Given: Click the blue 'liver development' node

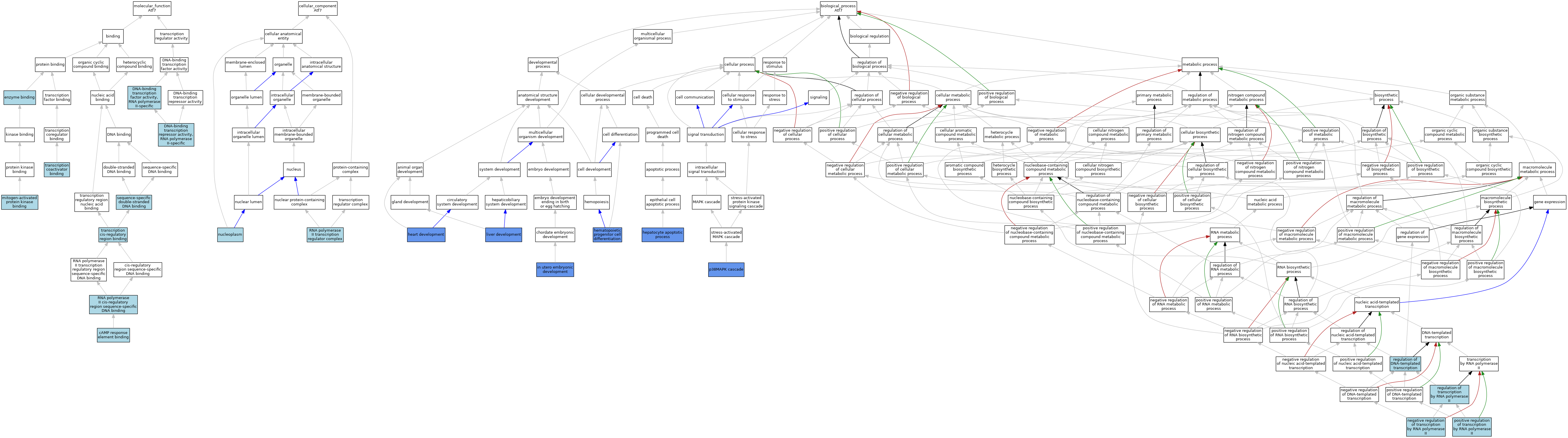Looking at the screenshot, I should click(x=504, y=235).
